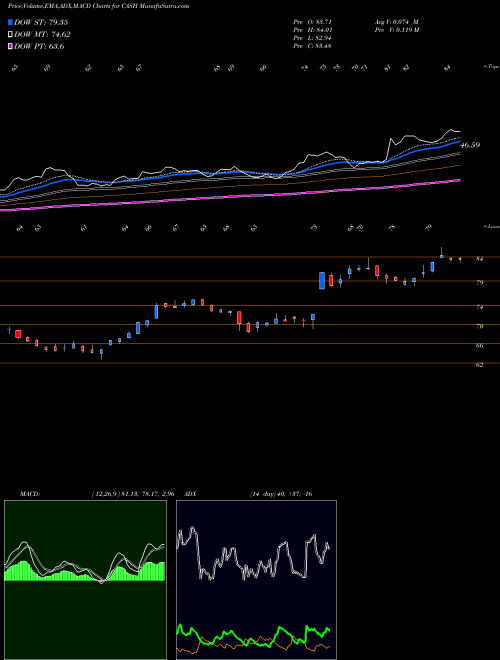Click the chart title mentioning CASH MunafaSutra.com
This screenshot has width=500, height=660.
tap(98, 6)
